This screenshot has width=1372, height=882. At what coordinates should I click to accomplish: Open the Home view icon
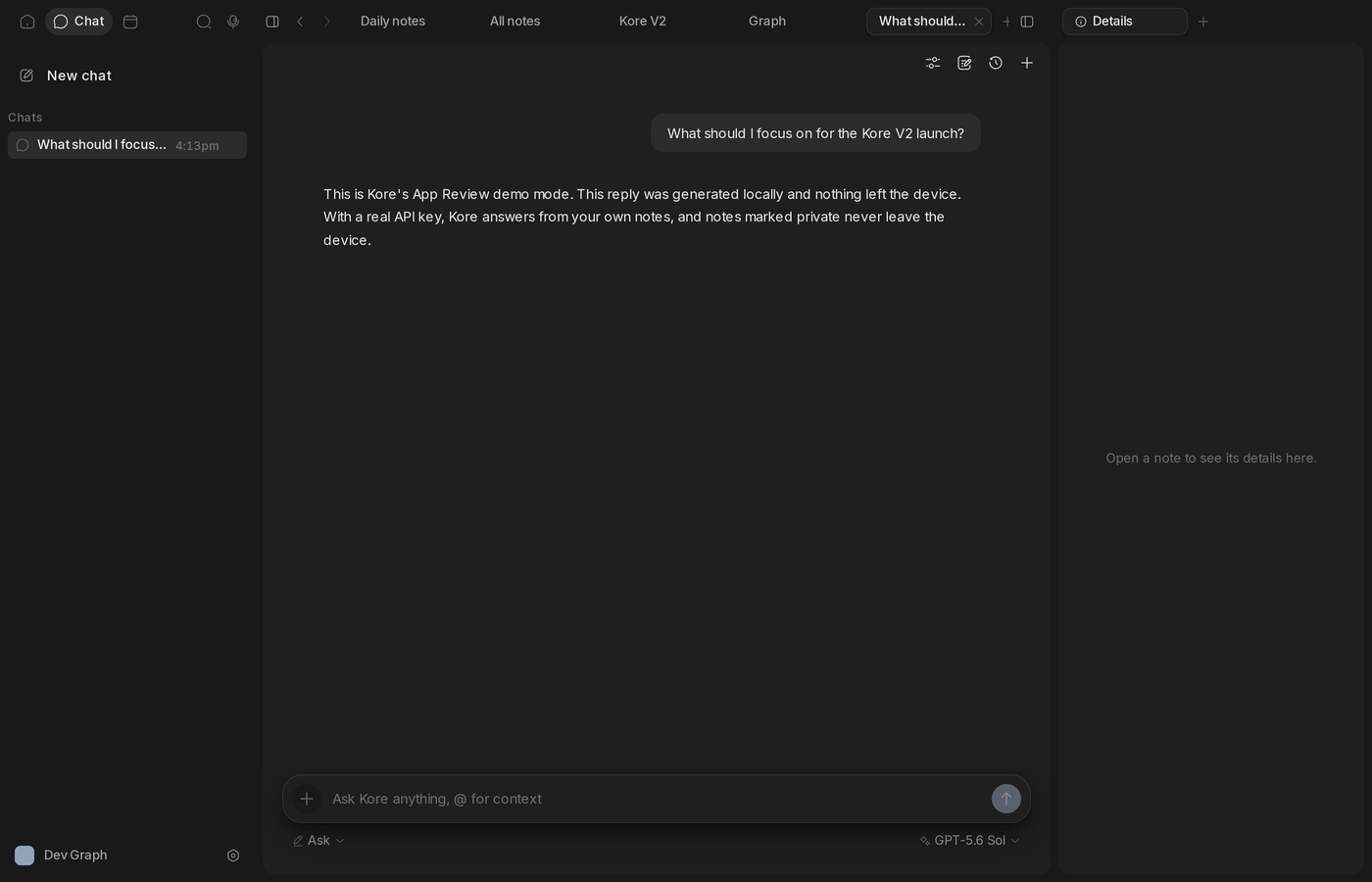(x=27, y=22)
